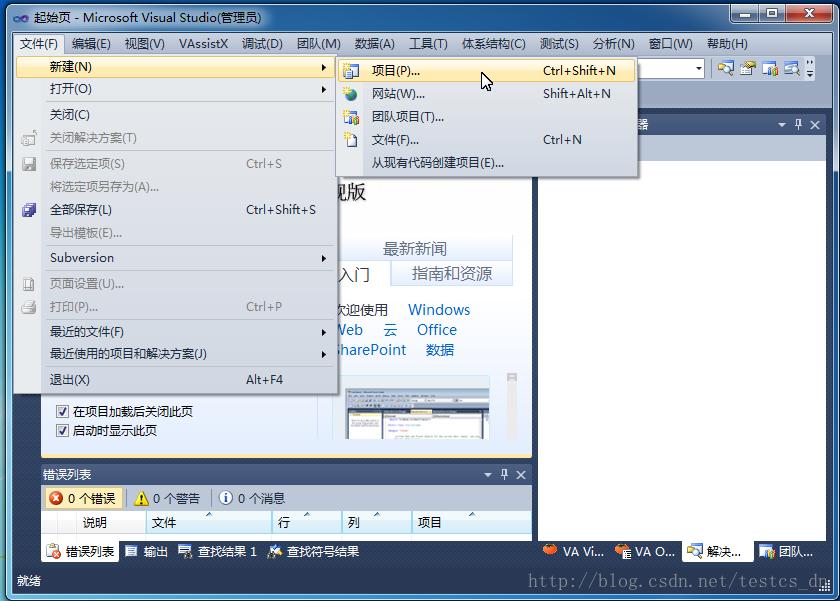The width and height of the screenshot is (840, 601).
Task: Click the 团队项目(T) icon in the submenu
Action: (351, 117)
